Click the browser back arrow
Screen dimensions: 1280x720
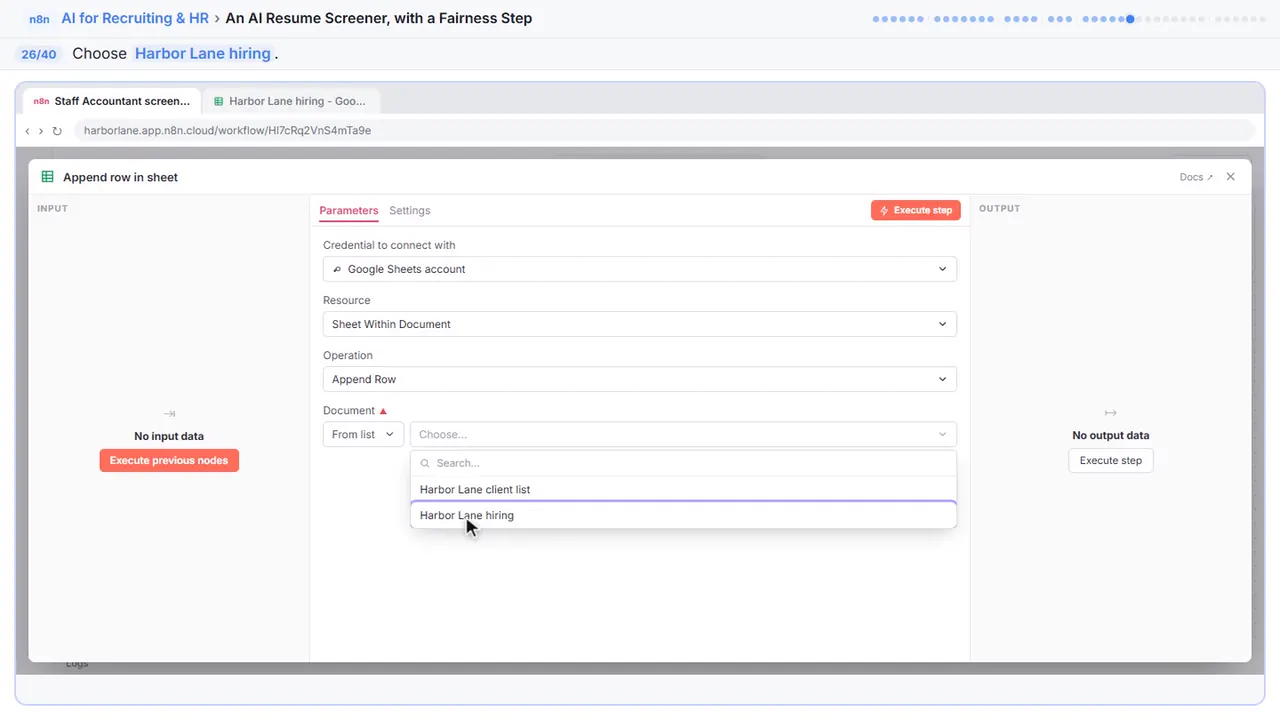[27, 131]
